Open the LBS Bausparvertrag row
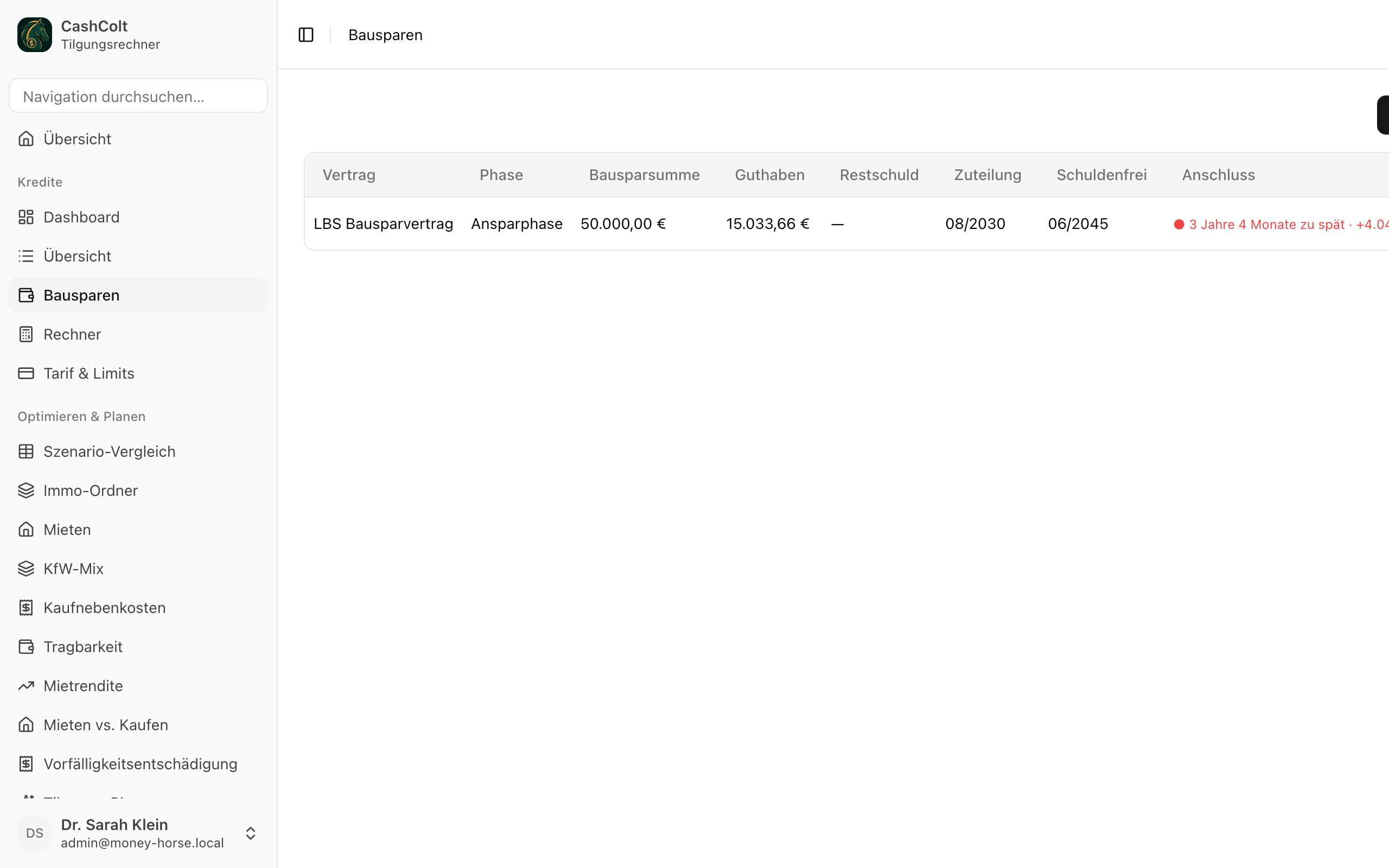Viewport: 1389px width, 868px height. coord(846,224)
